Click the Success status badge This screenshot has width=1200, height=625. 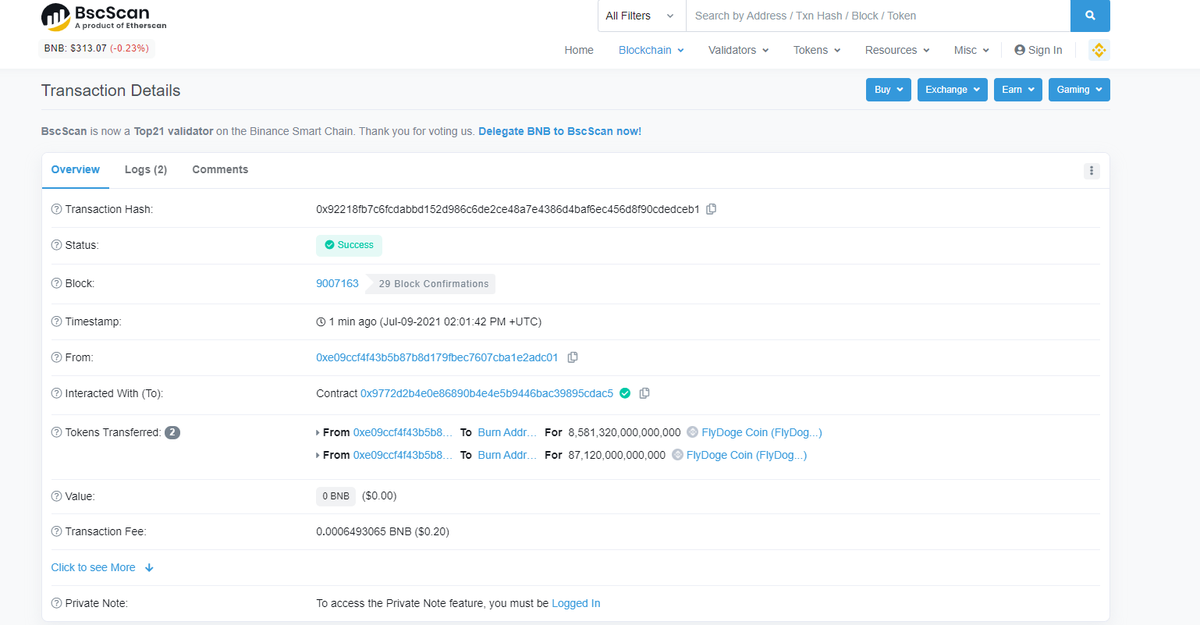349,245
